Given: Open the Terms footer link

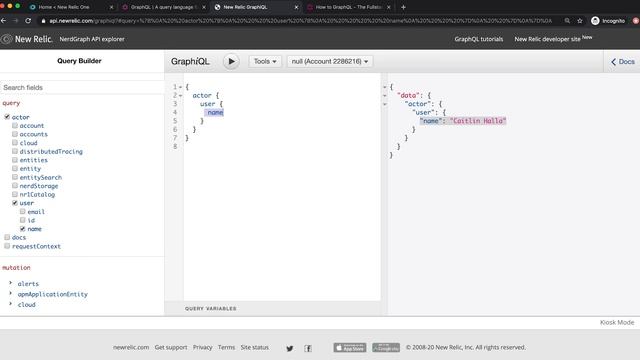Looking at the screenshot, I should coord(226,347).
